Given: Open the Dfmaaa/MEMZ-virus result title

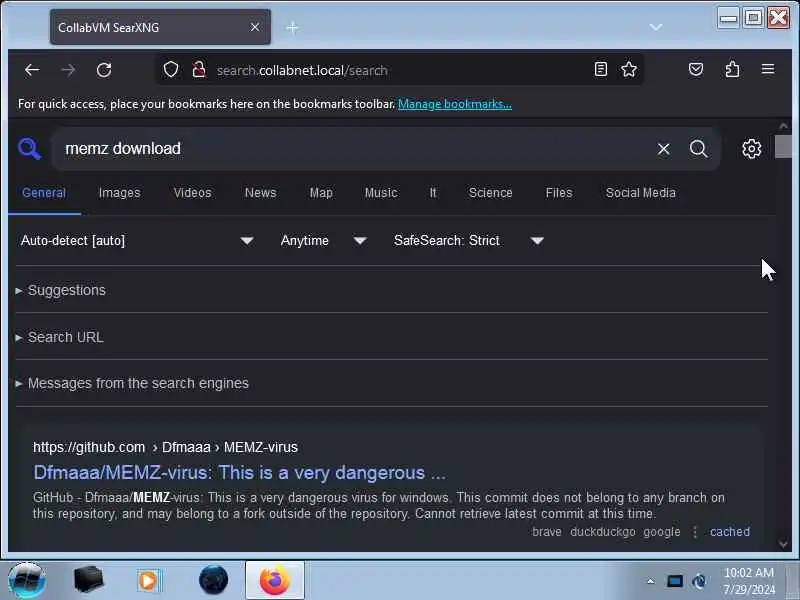Looking at the screenshot, I should click(239, 473).
